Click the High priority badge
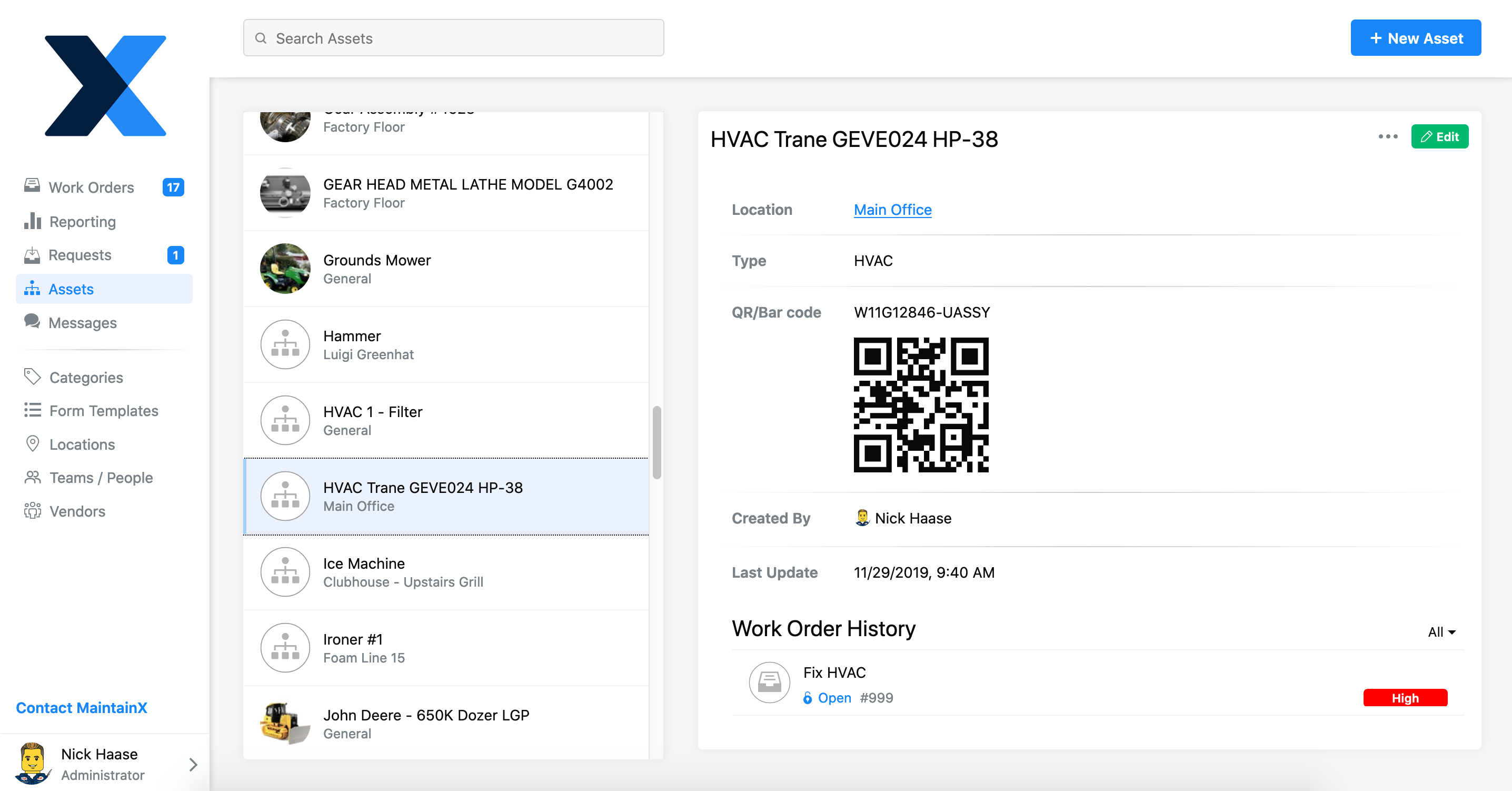1512x791 pixels. 1405,698
